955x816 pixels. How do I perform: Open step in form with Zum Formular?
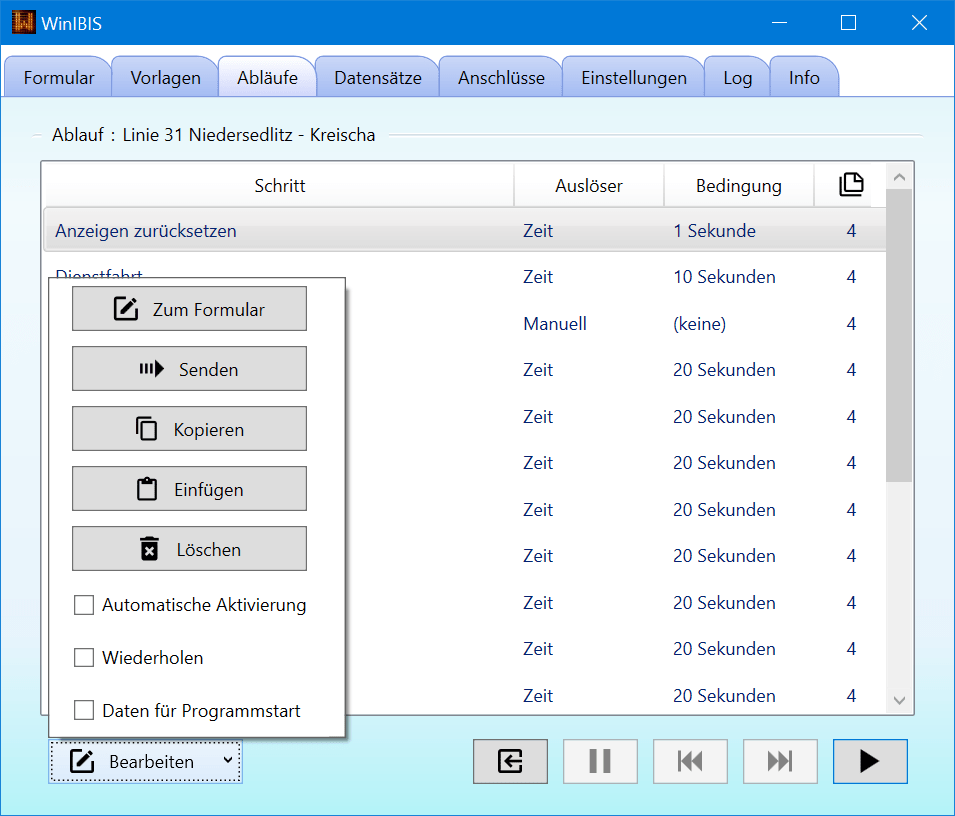click(x=189, y=309)
